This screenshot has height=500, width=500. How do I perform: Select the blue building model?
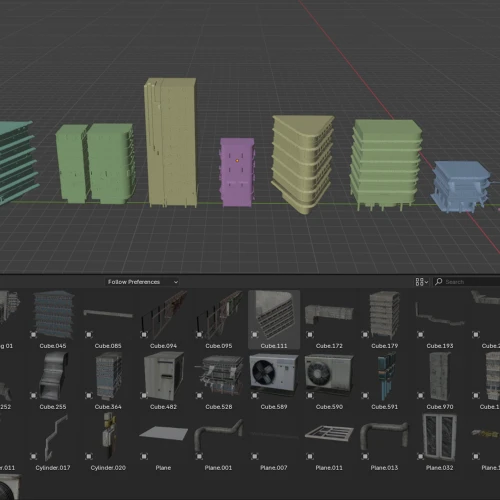[461, 187]
